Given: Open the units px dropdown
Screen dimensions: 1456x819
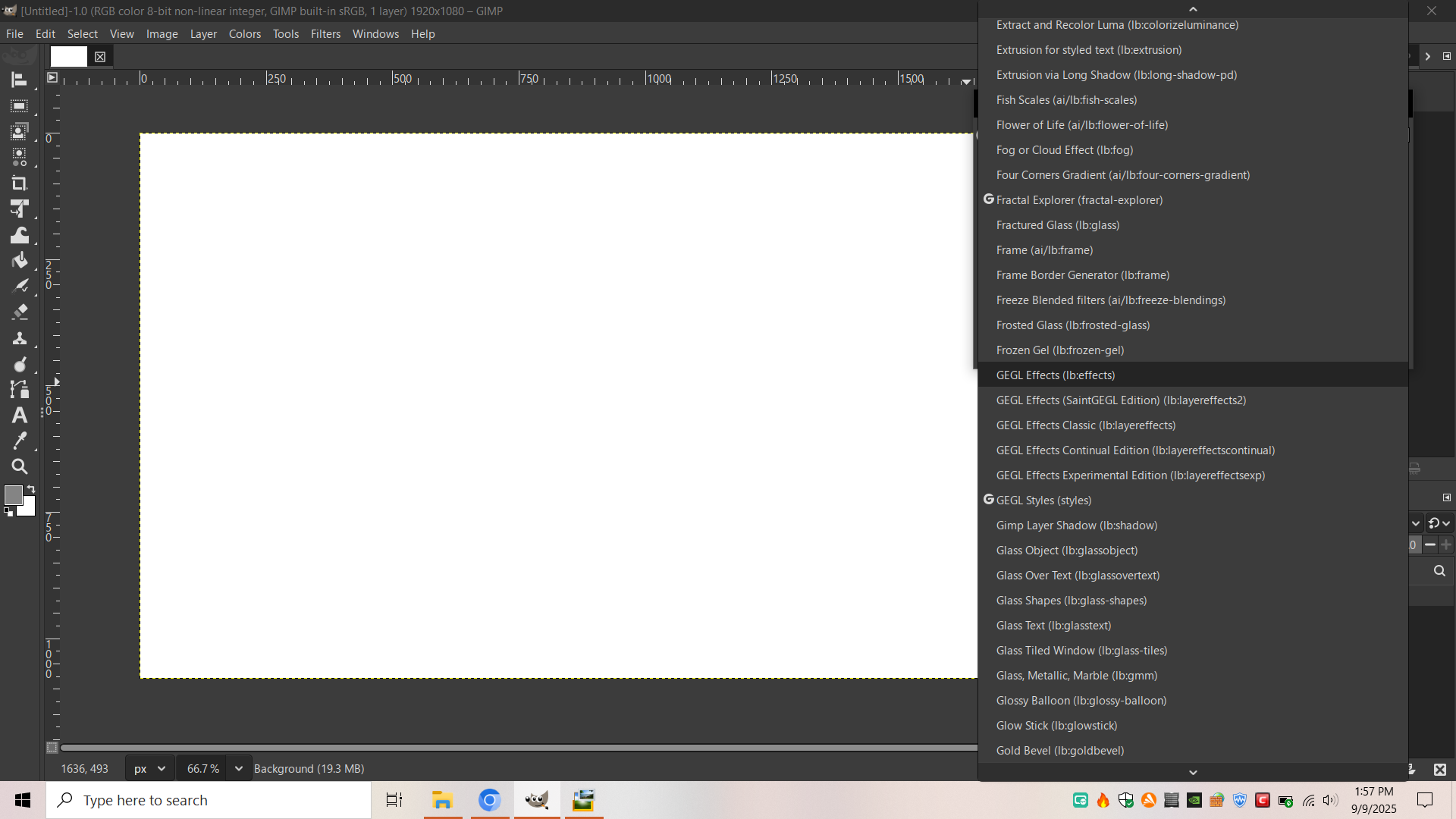Looking at the screenshot, I should coord(149,769).
